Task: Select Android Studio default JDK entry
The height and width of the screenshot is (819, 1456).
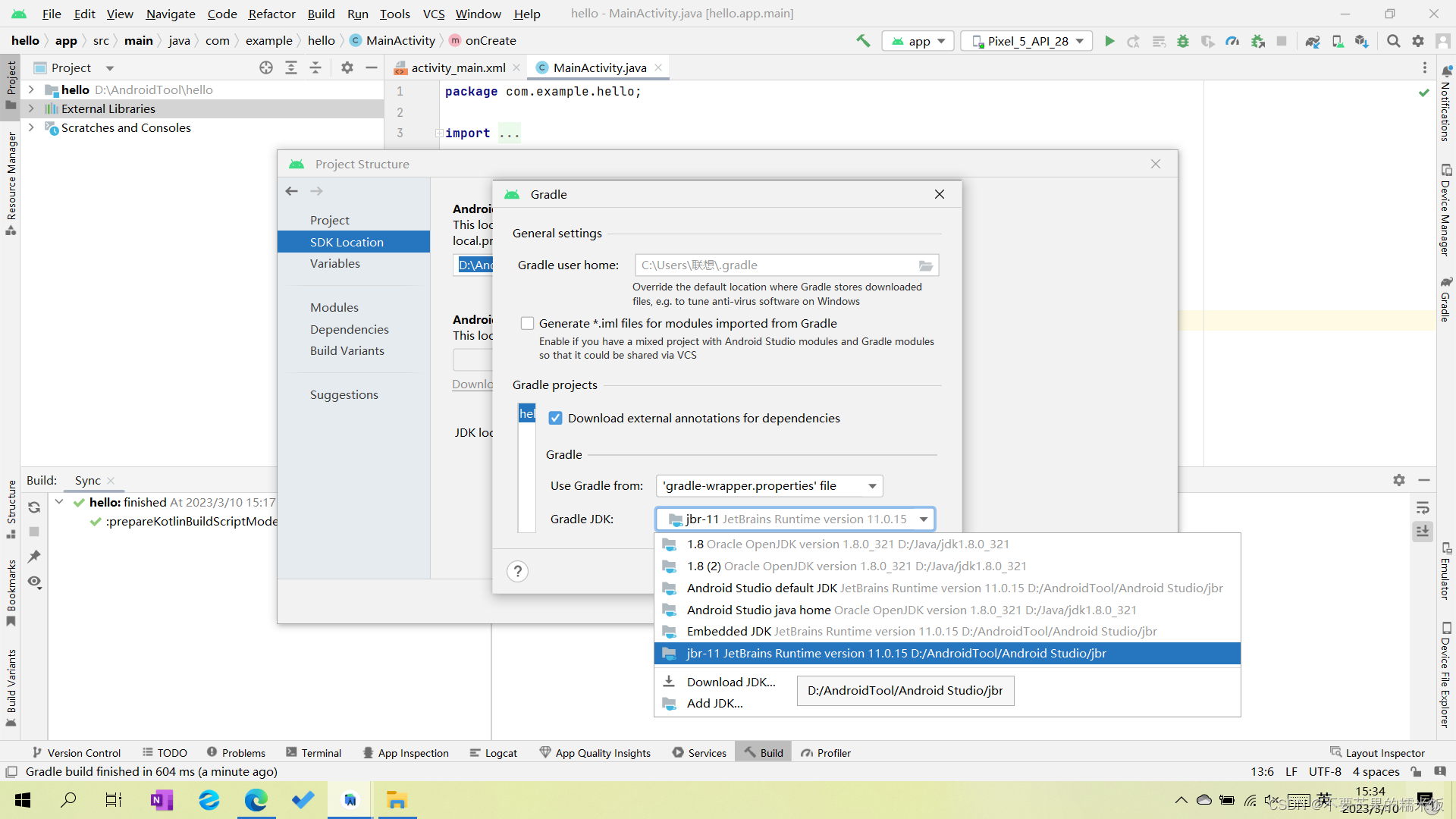Action: [947, 588]
